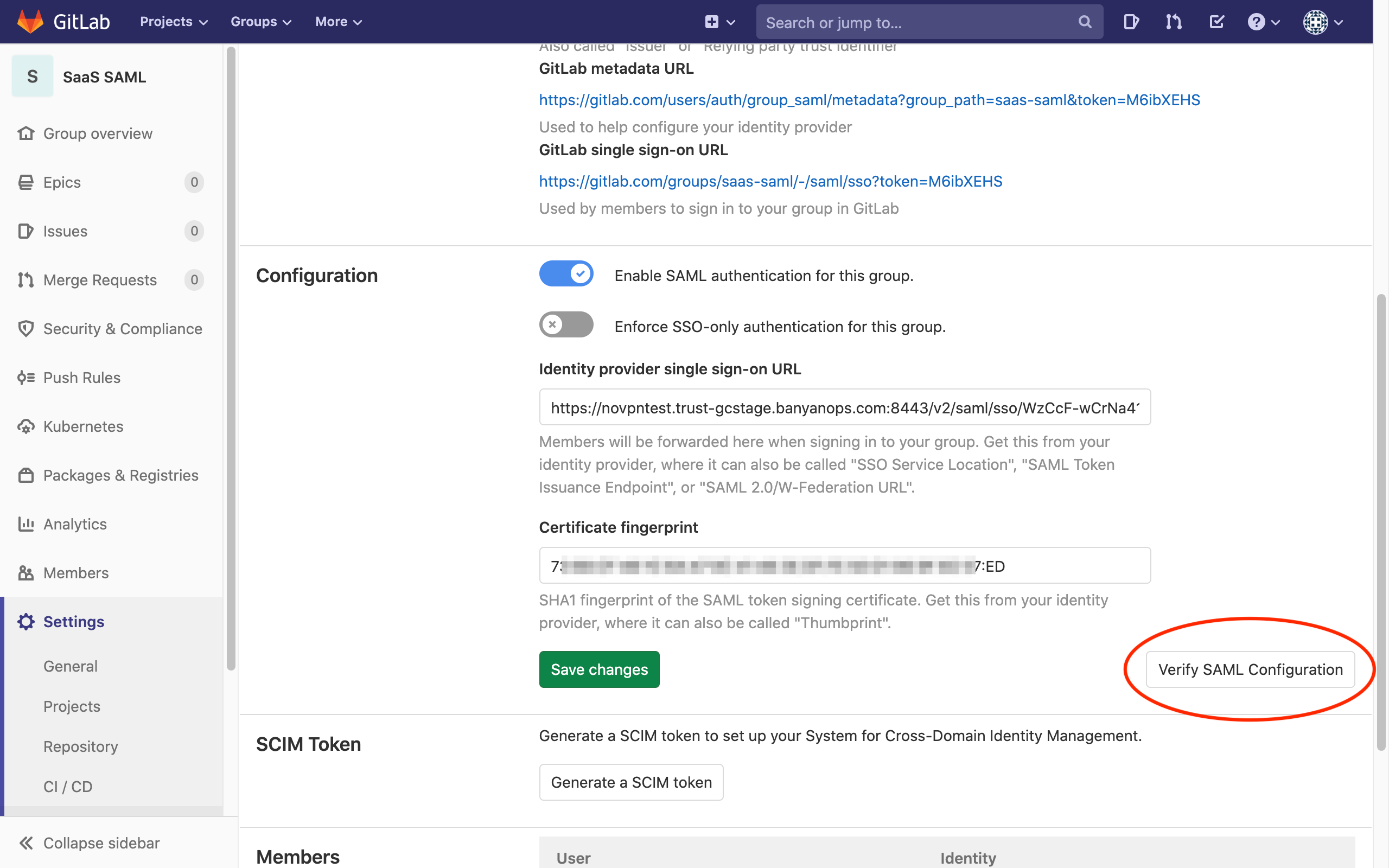The width and height of the screenshot is (1389, 868).
Task: Toggle Enable SAML authentication for this group
Action: pos(566,275)
